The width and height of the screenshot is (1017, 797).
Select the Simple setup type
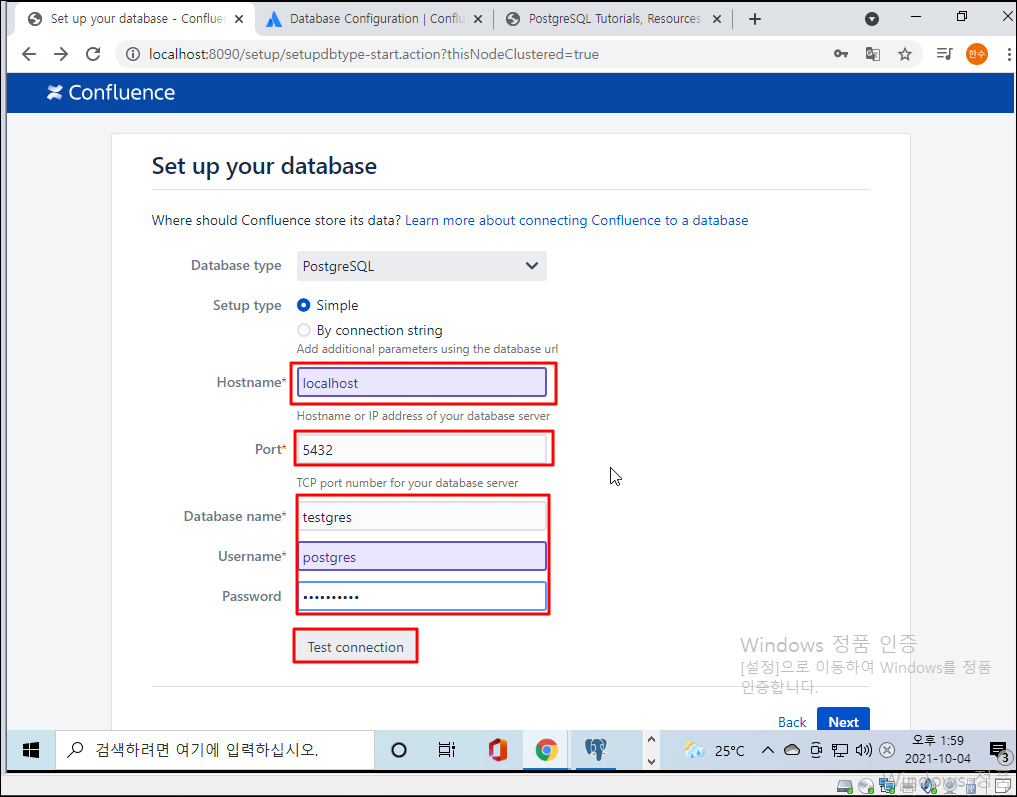[304, 305]
